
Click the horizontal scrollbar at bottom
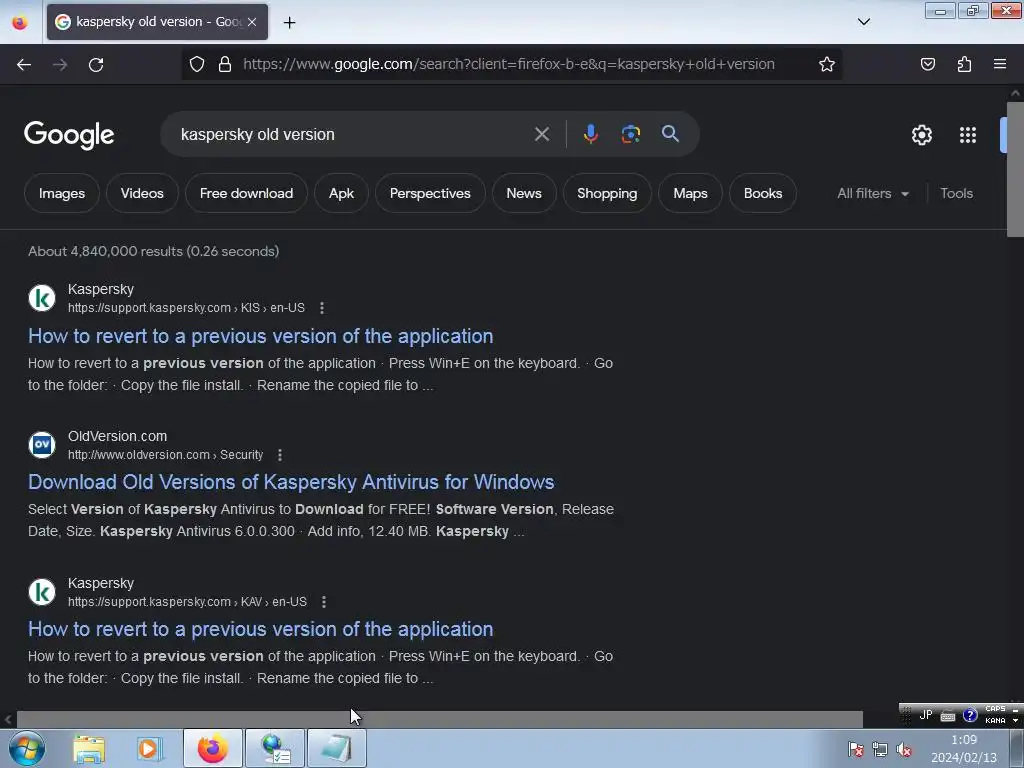[x=439, y=719]
